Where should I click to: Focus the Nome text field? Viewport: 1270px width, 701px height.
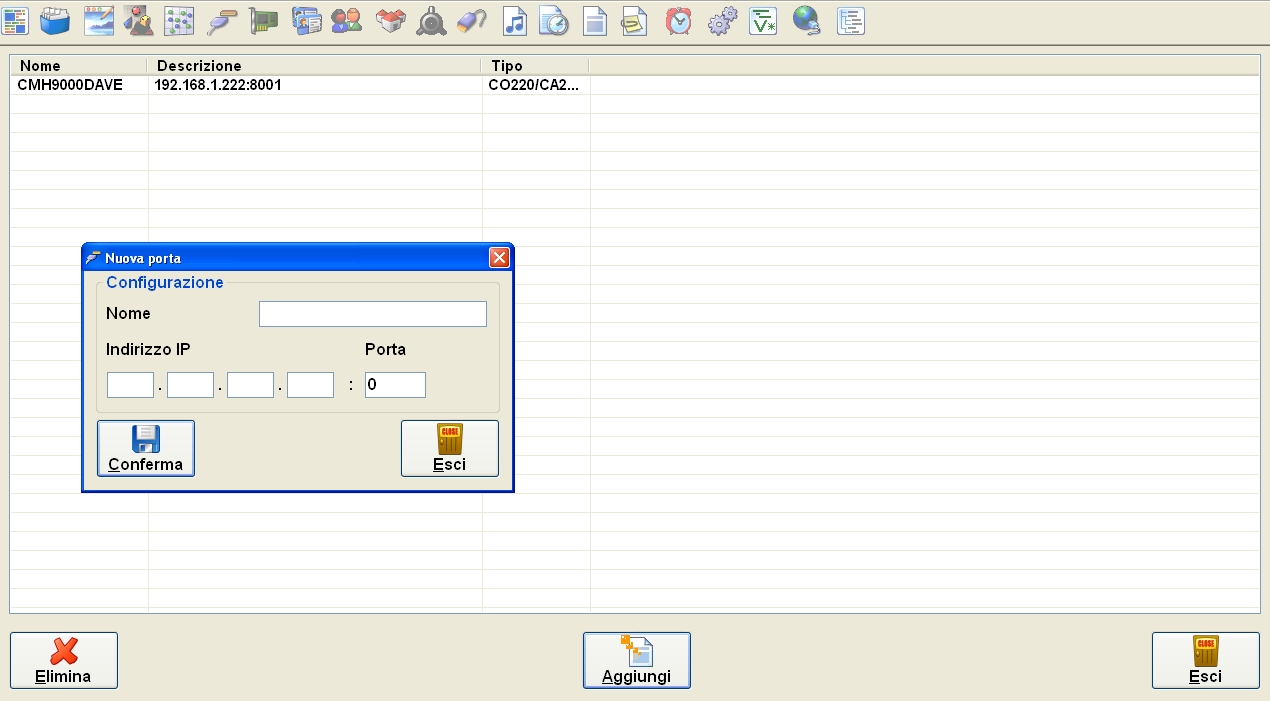[x=372, y=314]
